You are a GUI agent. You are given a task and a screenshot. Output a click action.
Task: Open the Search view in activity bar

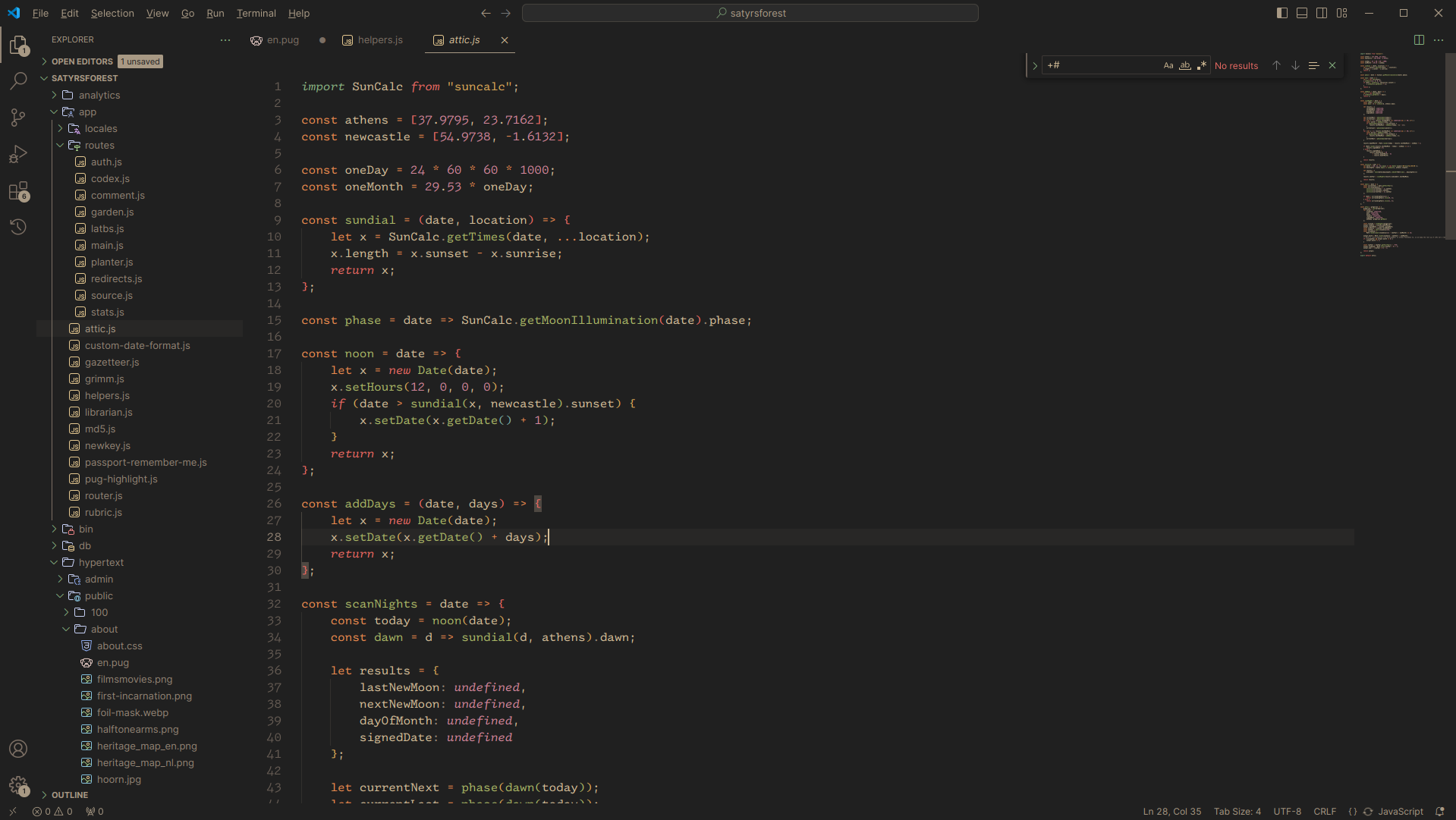[18, 80]
